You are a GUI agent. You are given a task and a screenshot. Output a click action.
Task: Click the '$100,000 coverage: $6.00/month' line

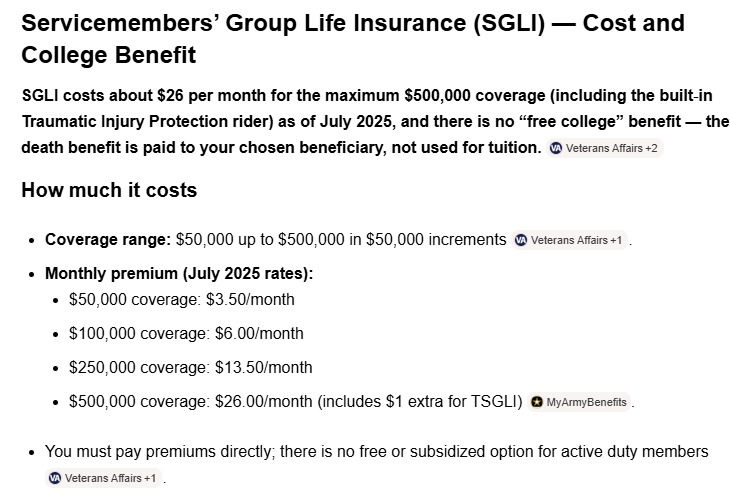186,333
